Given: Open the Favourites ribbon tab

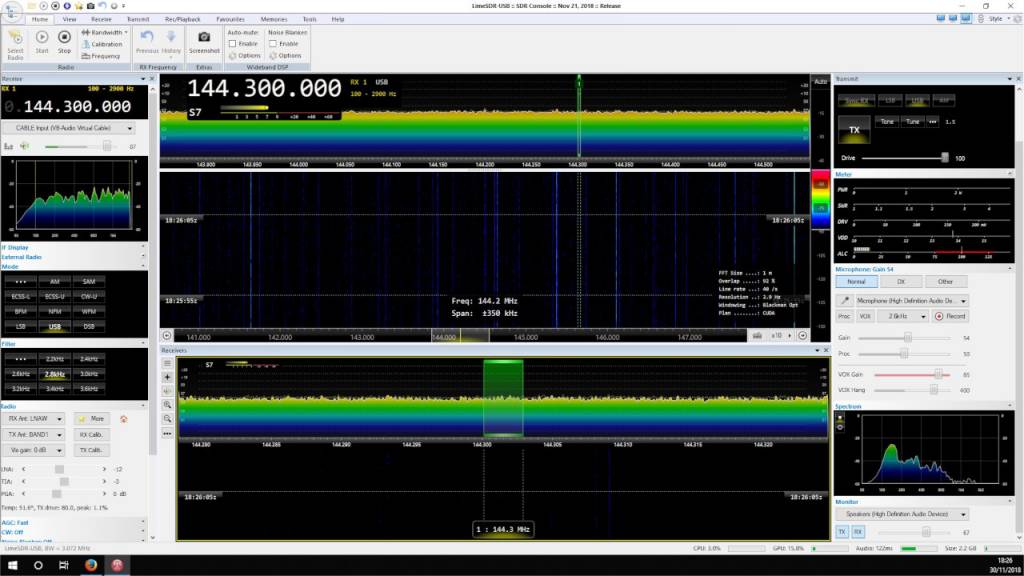Looking at the screenshot, I should point(230,20).
